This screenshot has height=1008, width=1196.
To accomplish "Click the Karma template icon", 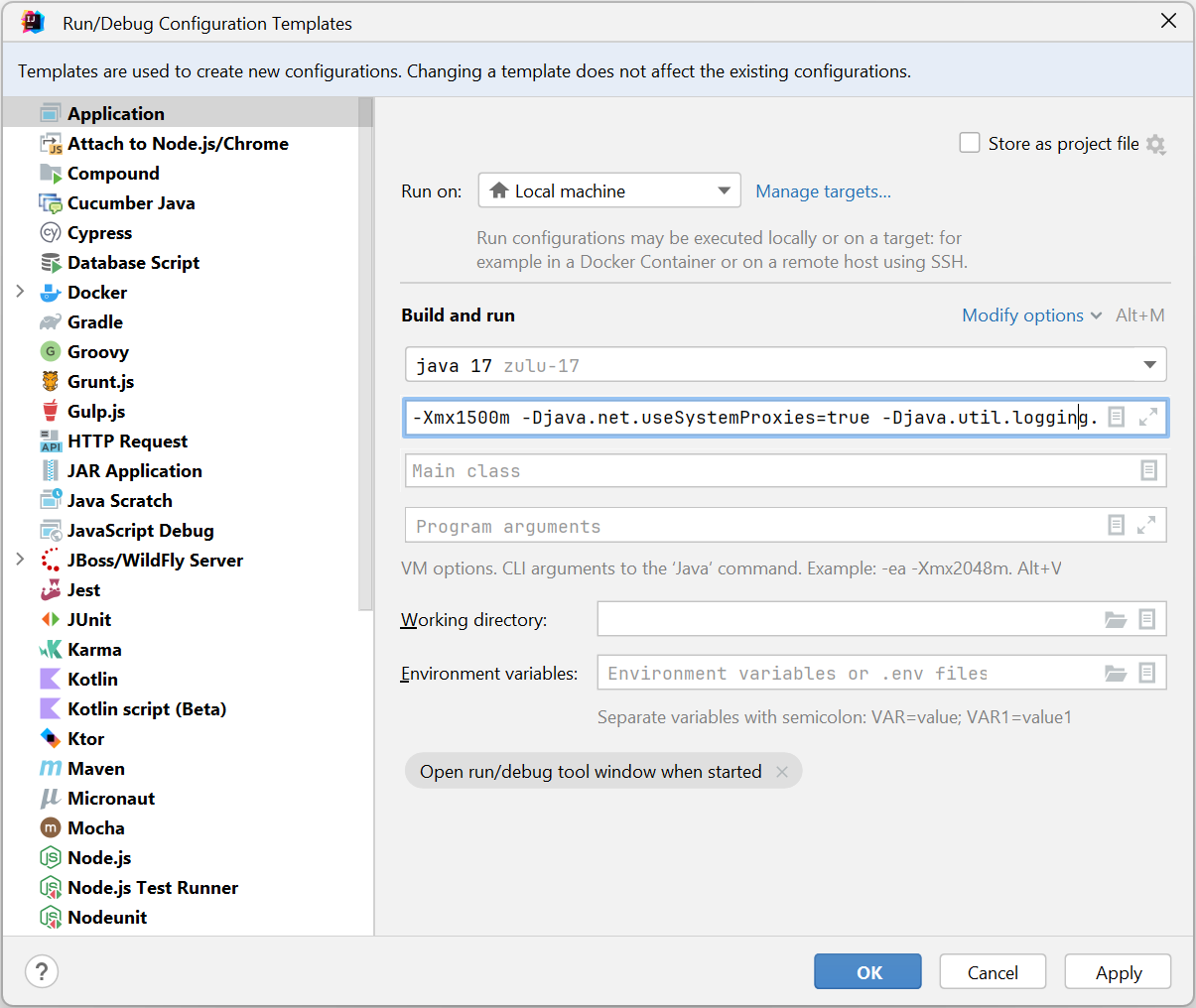I will [51, 649].
